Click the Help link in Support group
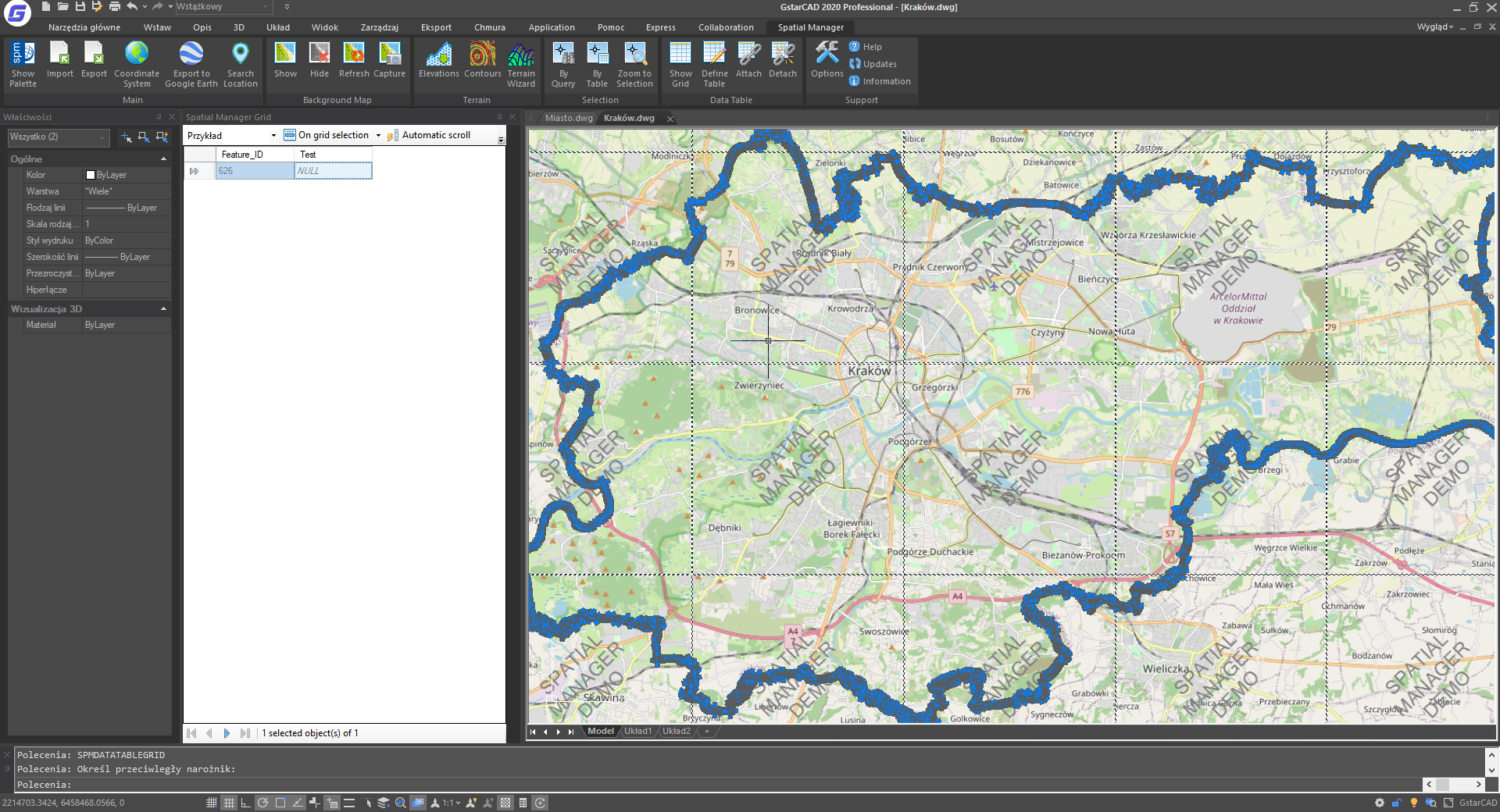Image resolution: width=1500 pixels, height=812 pixels. pos(866,47)
